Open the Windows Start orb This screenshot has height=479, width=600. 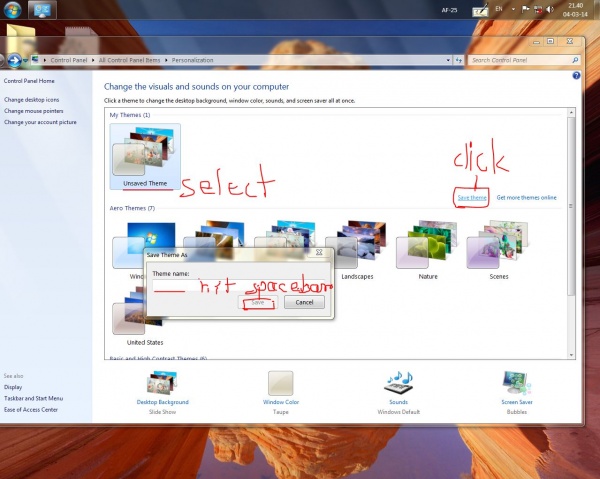[x=12, y=10]
